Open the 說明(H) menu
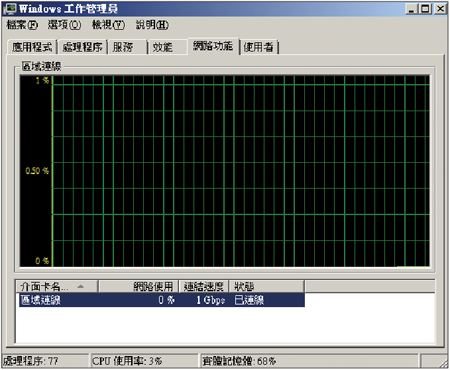This screenshot has width=450, height=370. coord(152,25)
